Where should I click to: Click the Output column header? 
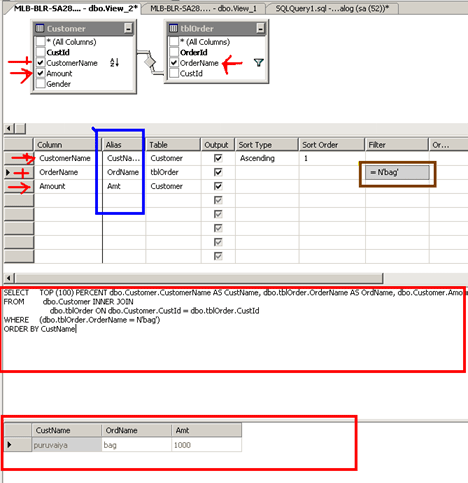tap(218, 145)
